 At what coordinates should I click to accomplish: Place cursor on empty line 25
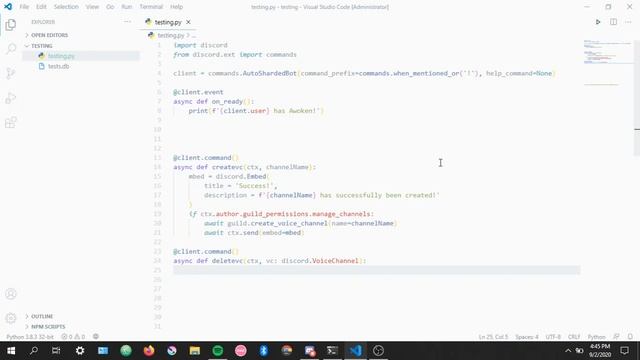tap(376, 270)
